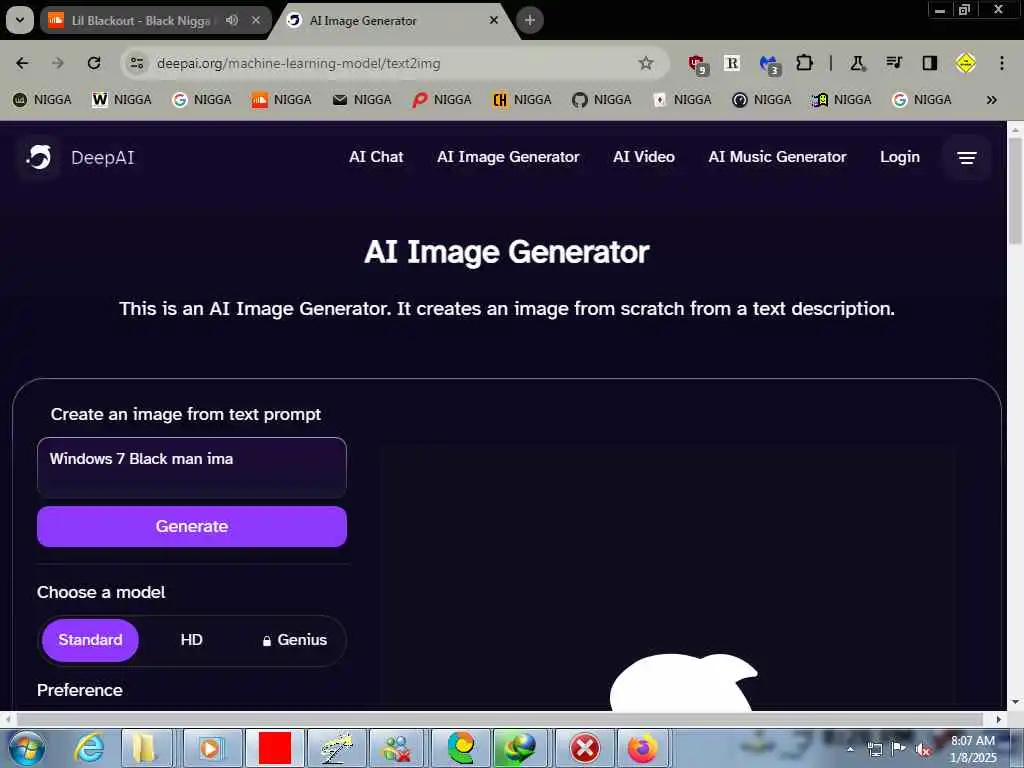Screen dimensions: 1024x768
Task: Open Windows Media Player taskbar icon
Action: click(212, 748)
